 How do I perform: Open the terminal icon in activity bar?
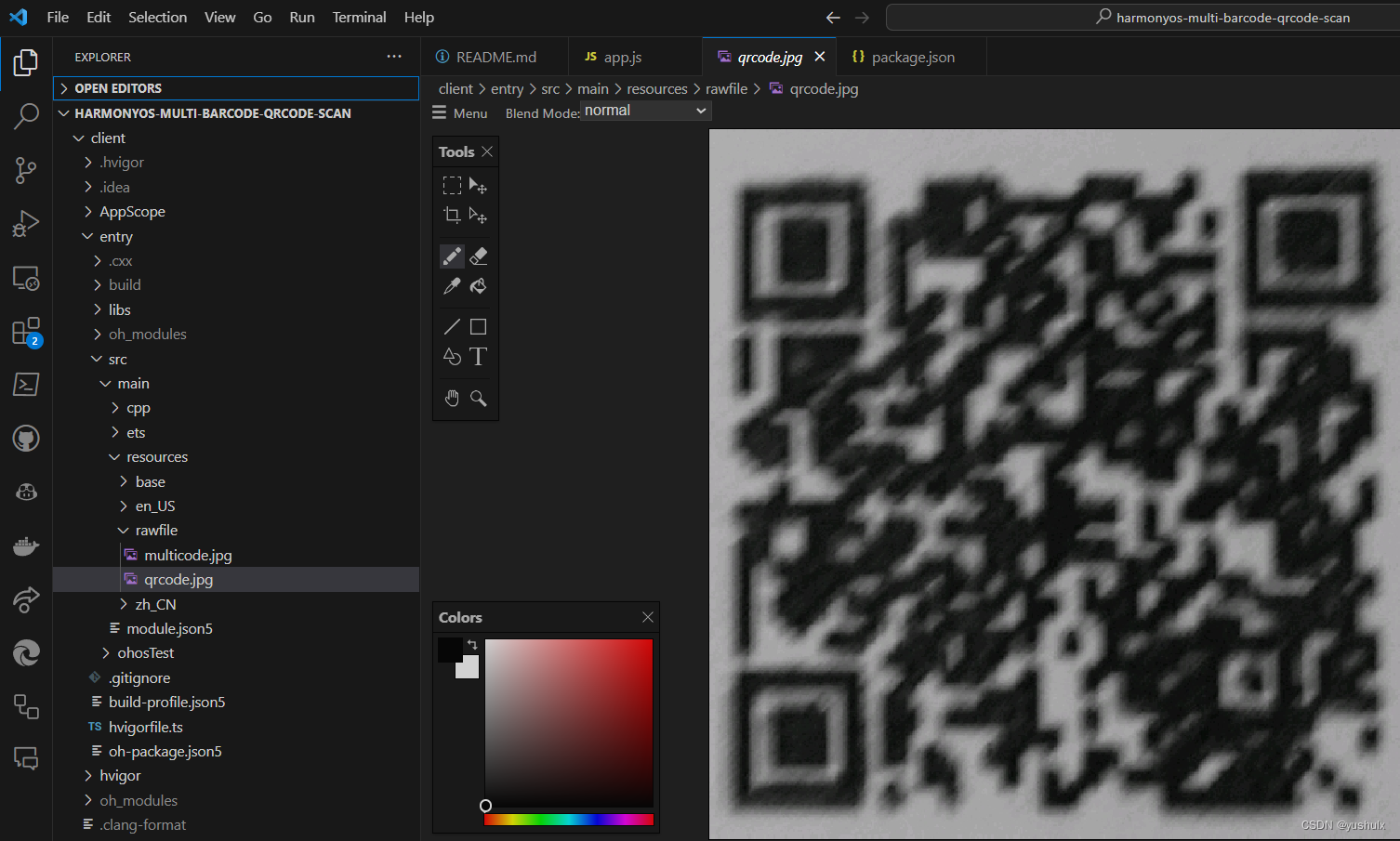tap(26, 385)
